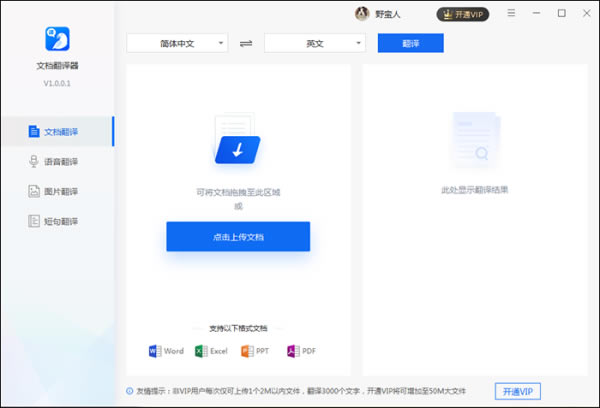
Task: Click the Word format icon
Action: (155, 351)
